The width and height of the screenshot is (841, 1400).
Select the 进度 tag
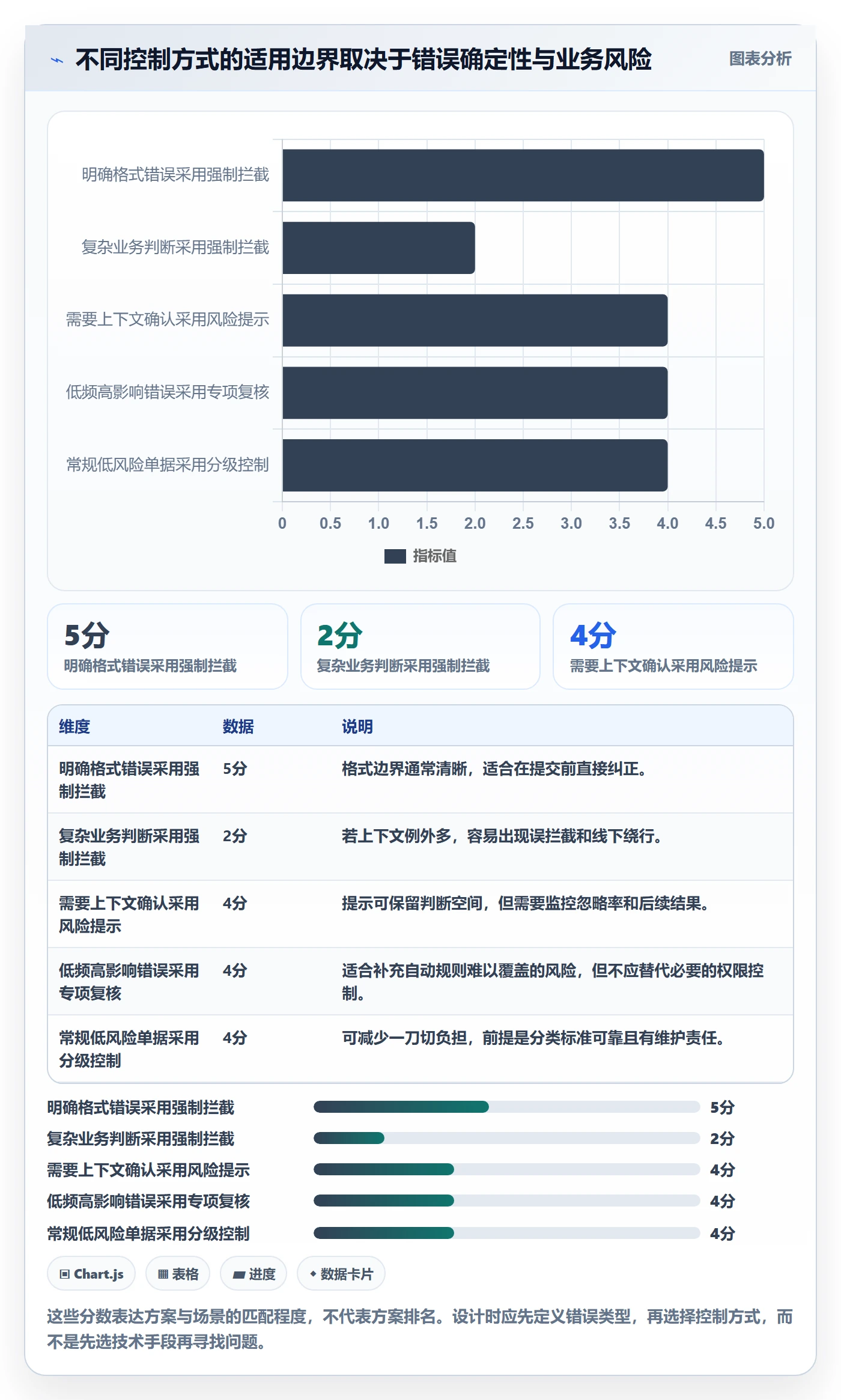click(x=254, y=1273)
